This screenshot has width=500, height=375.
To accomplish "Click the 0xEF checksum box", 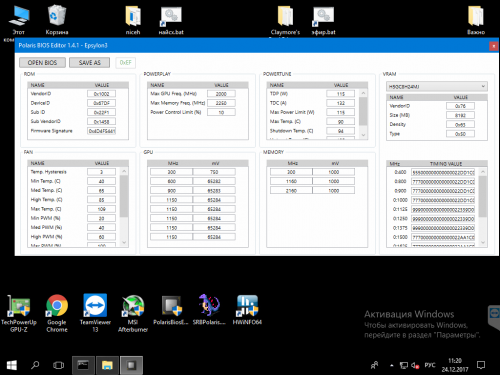I will [x=126, y=63].
